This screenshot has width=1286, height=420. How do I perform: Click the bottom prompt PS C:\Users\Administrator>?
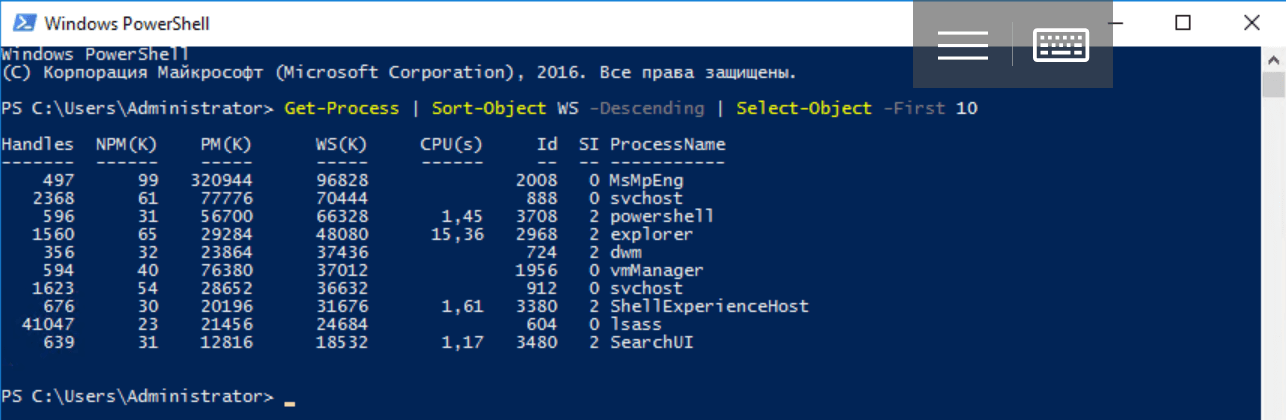click(138, 397)
